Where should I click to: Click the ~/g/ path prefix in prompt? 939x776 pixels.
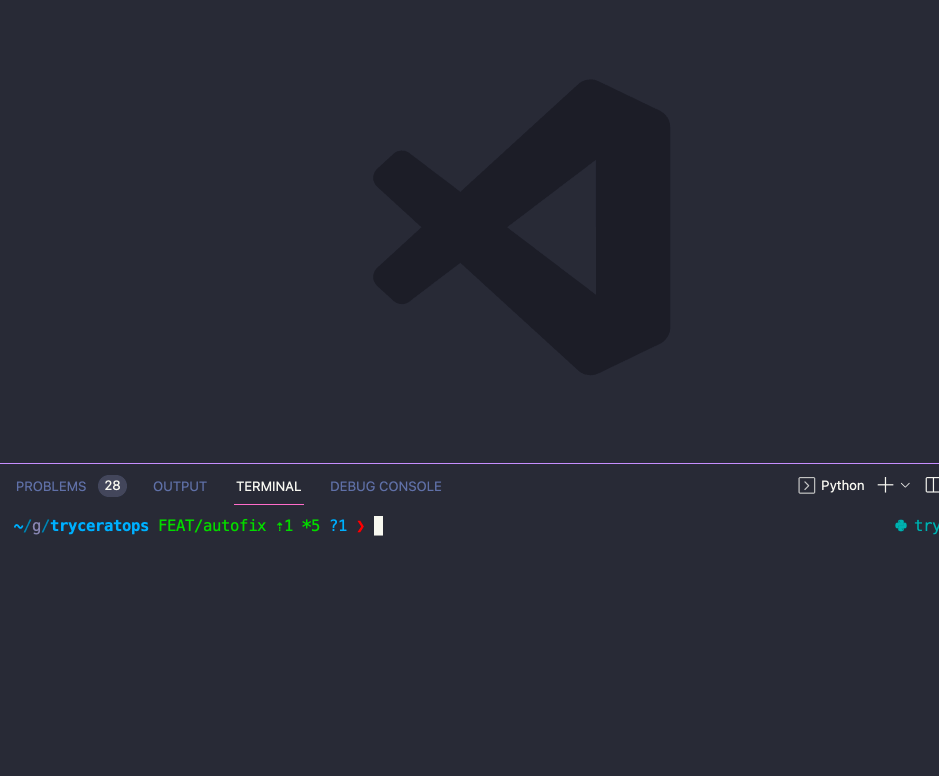(32, 526)
